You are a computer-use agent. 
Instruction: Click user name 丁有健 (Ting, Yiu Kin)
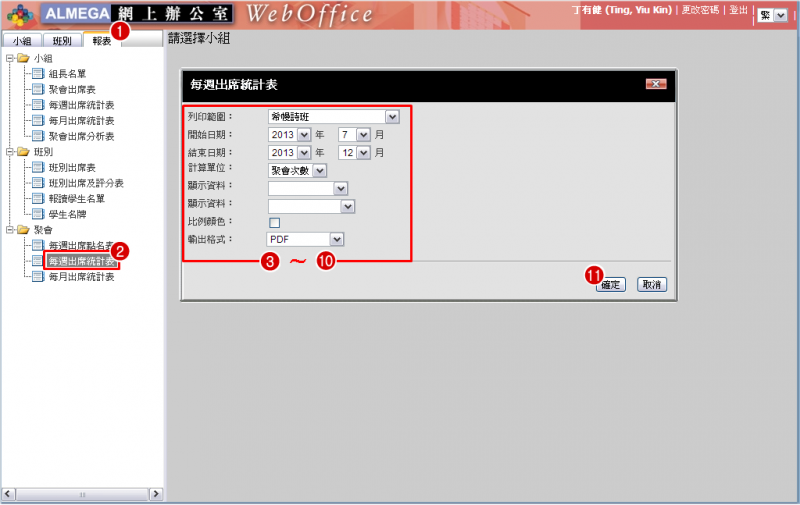621,10
